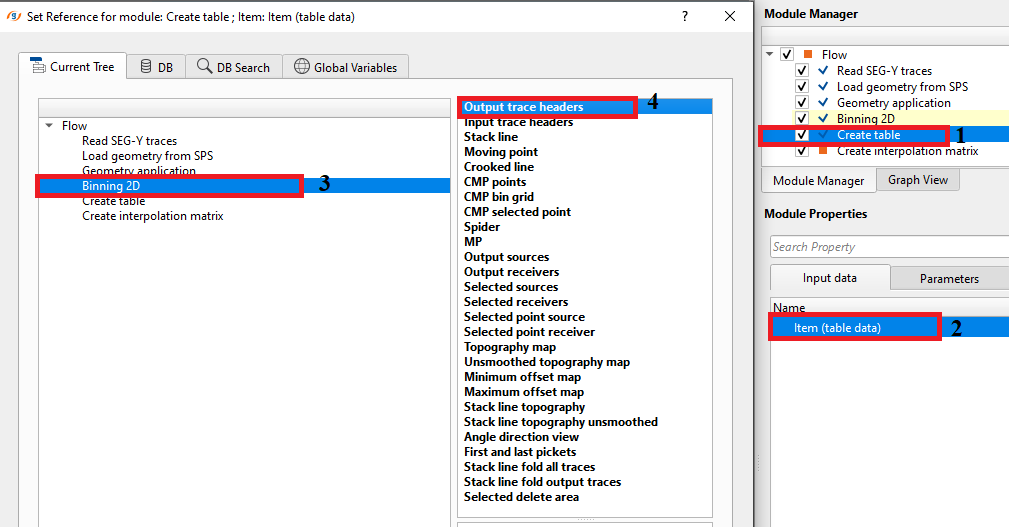Choose Selected receivers item
1009x527 pixels.
[x=516, y=302]
